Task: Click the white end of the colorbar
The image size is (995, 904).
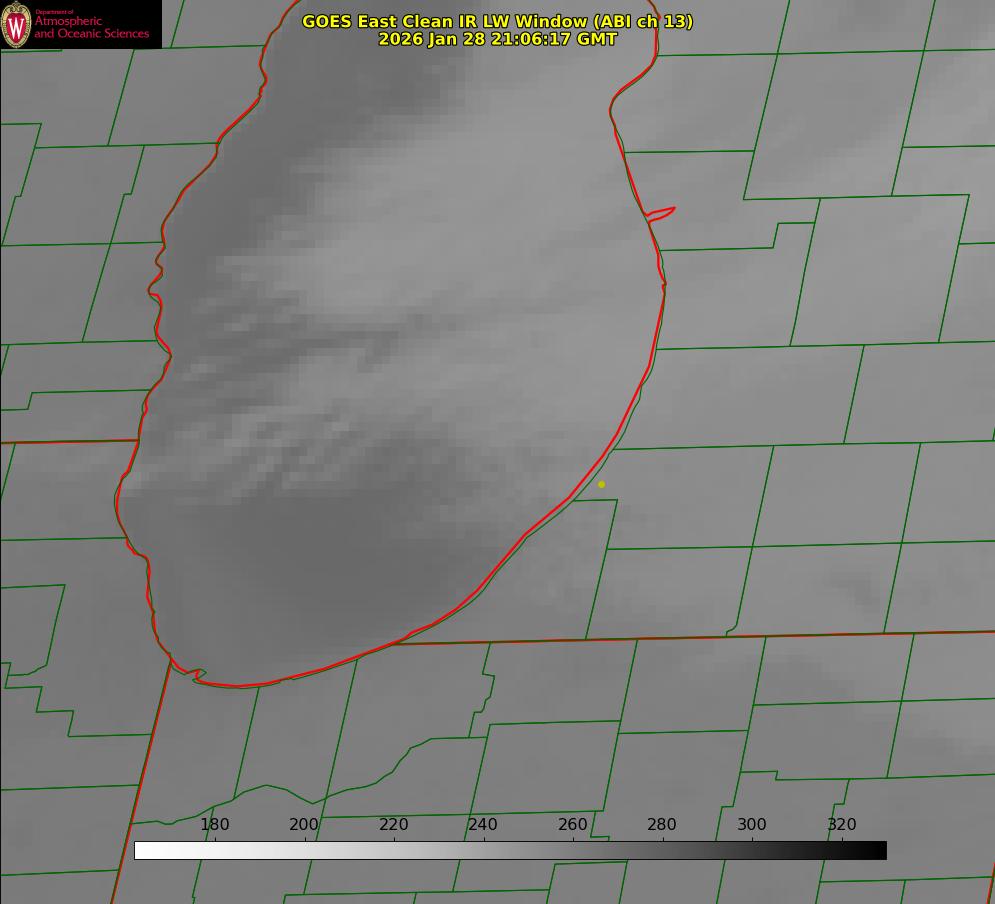Action: [x=142, y=851]
